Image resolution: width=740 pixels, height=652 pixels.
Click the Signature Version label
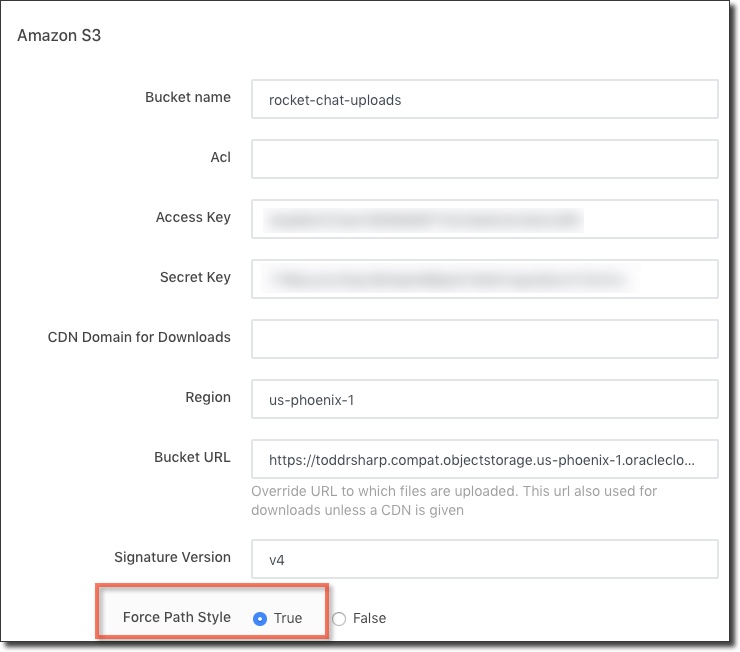173,557
